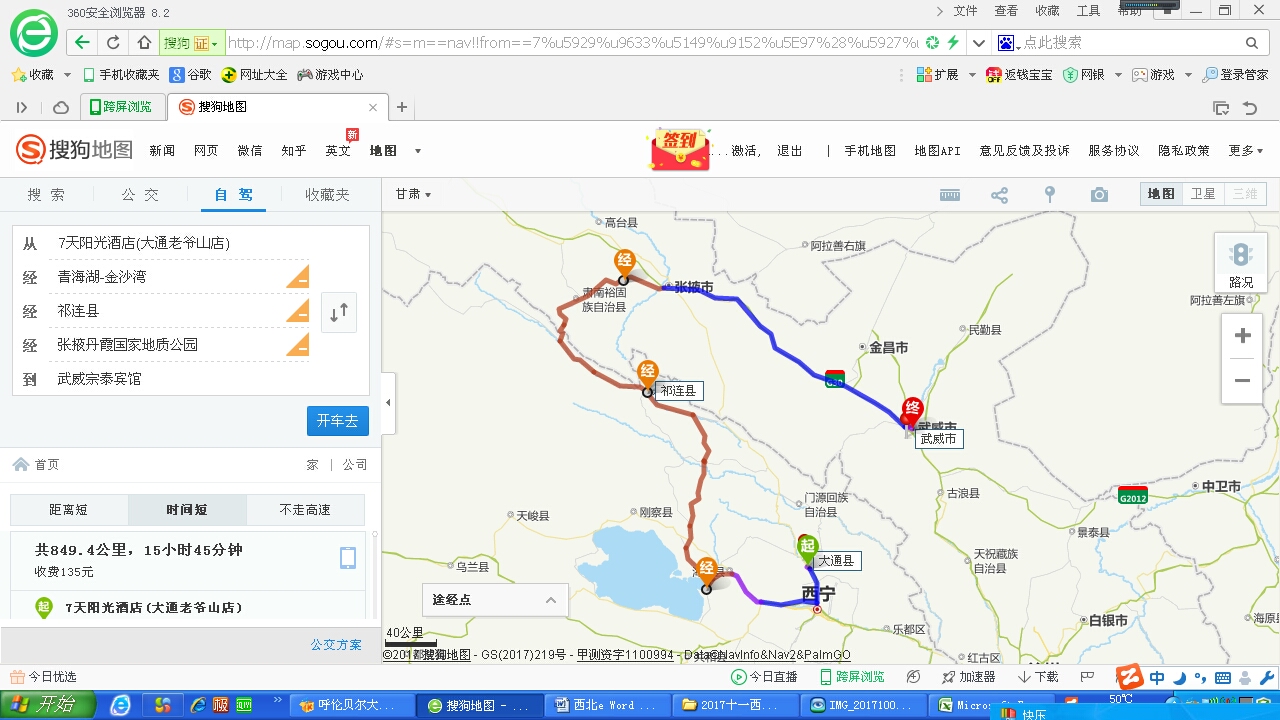Open the 公交方案 link
Screen dimensions: 1280x720
[x=336, y=645]
